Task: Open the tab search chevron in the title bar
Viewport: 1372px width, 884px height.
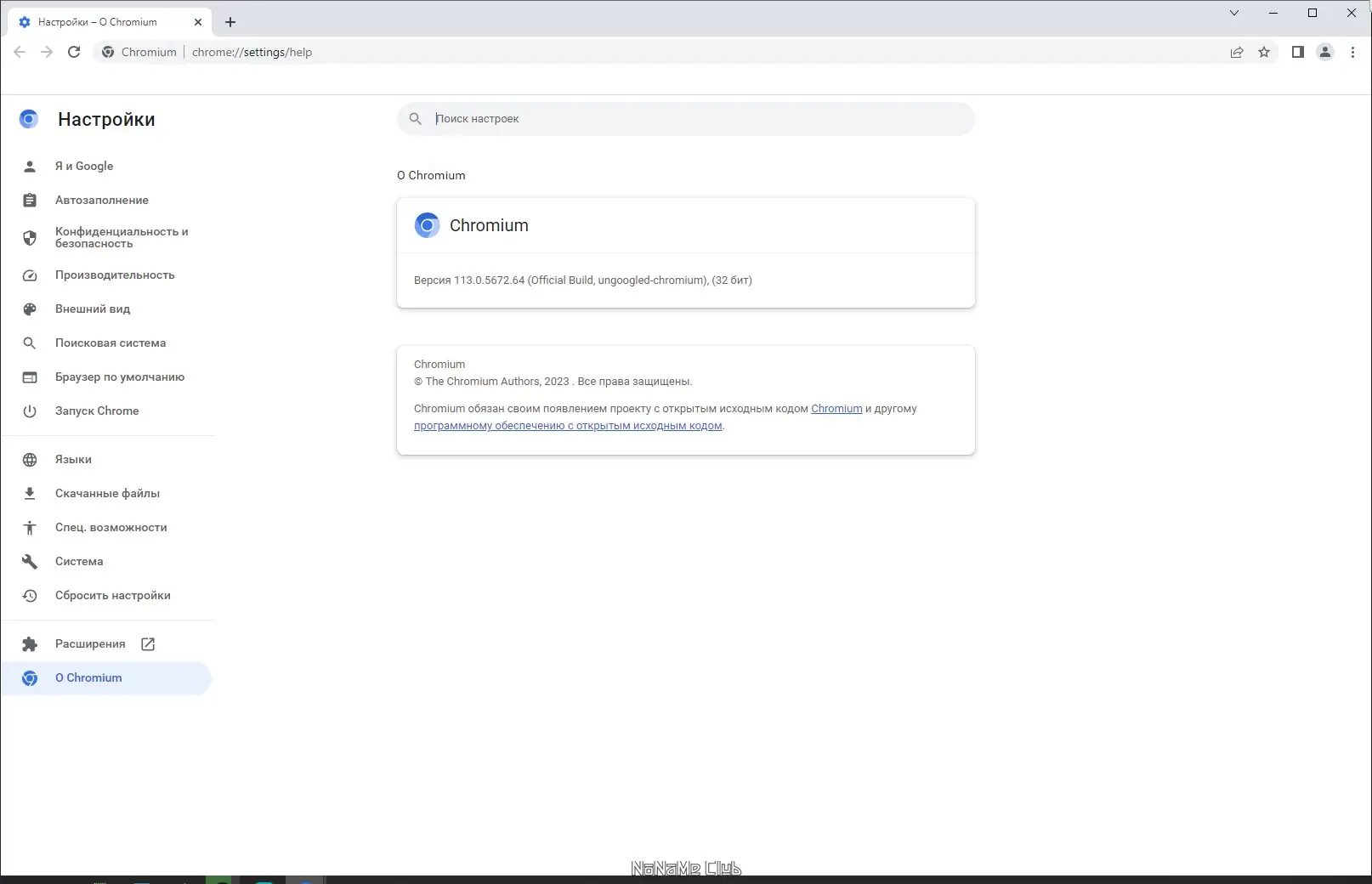Action: coord(1234,13)
